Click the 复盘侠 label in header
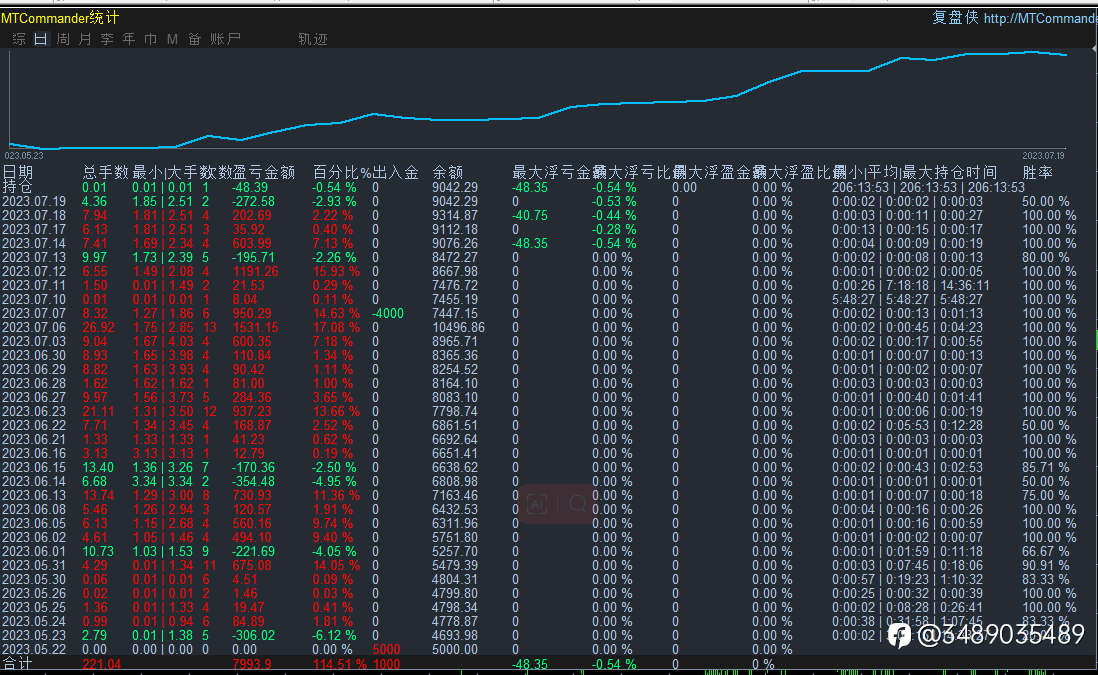The image size is (1098, 675). [954, 18]
